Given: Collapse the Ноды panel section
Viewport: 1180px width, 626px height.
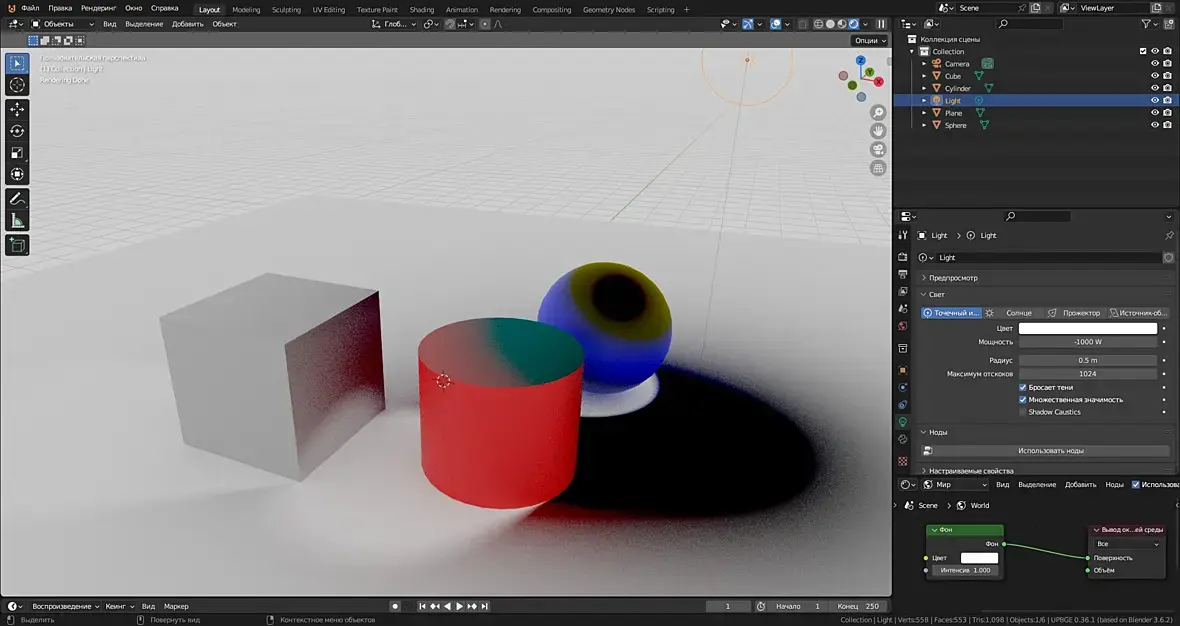Looking at the screenshot, I should [938, 432].
